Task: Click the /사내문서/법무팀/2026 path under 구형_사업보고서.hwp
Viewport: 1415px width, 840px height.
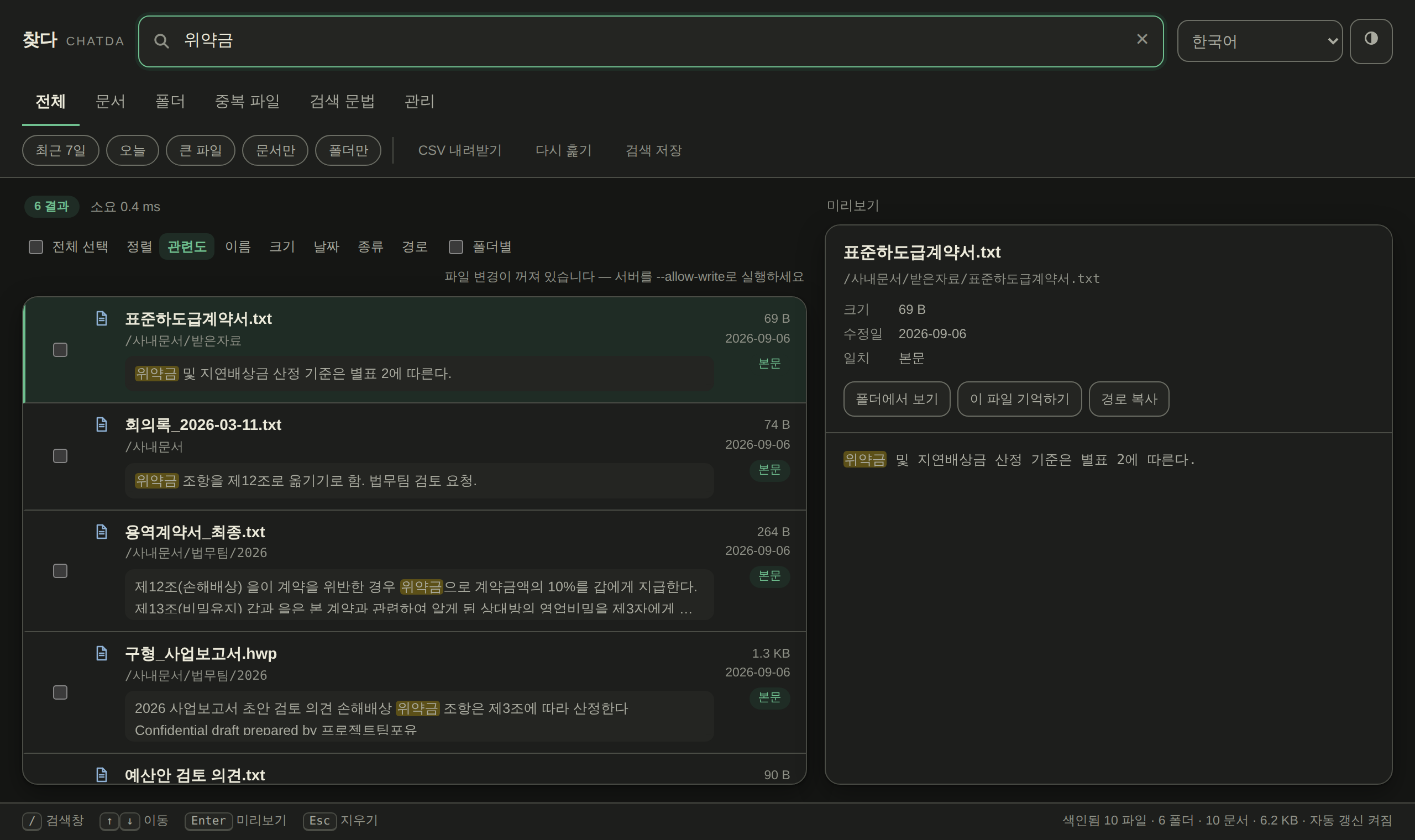Action: click(196, 675)
